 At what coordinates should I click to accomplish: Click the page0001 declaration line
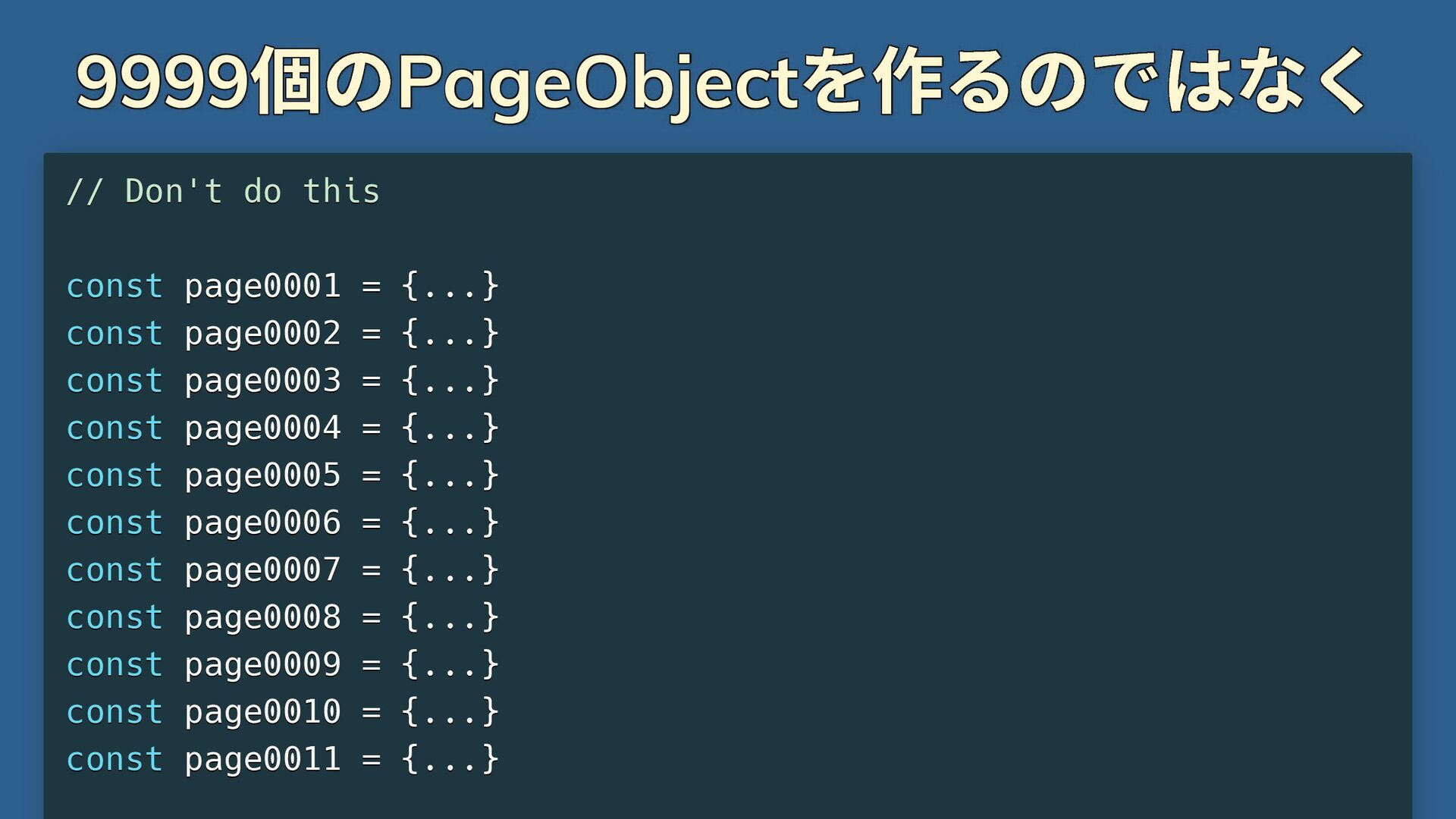[283, 286]
